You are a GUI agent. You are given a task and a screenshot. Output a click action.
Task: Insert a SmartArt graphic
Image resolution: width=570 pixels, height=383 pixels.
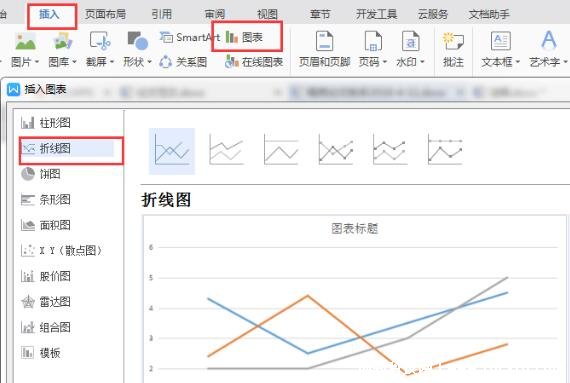pyautogui.click(x=190, y=37)
